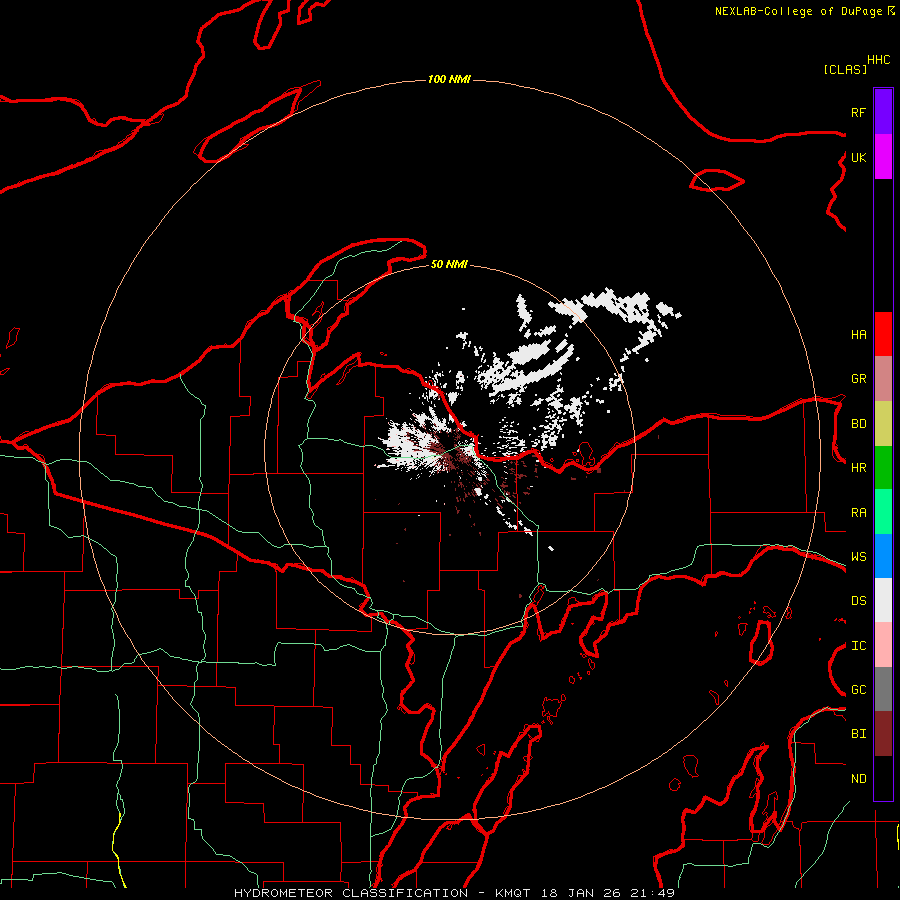This screenshot has width=900, height=900.
Task: Click the IC legend label
Action: click(x=858, y=646)
